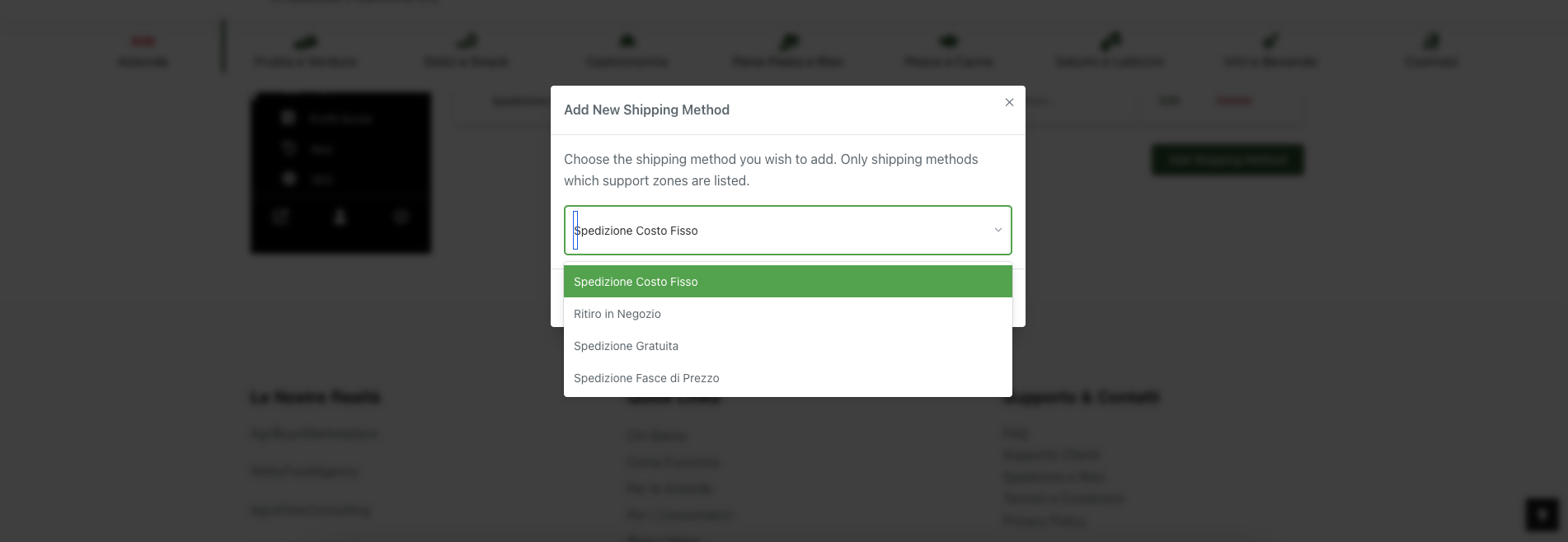The height and width of the screenshot is (542, 1568).
Task: Click the red Delete link in shipping row
Action: 1234,100
